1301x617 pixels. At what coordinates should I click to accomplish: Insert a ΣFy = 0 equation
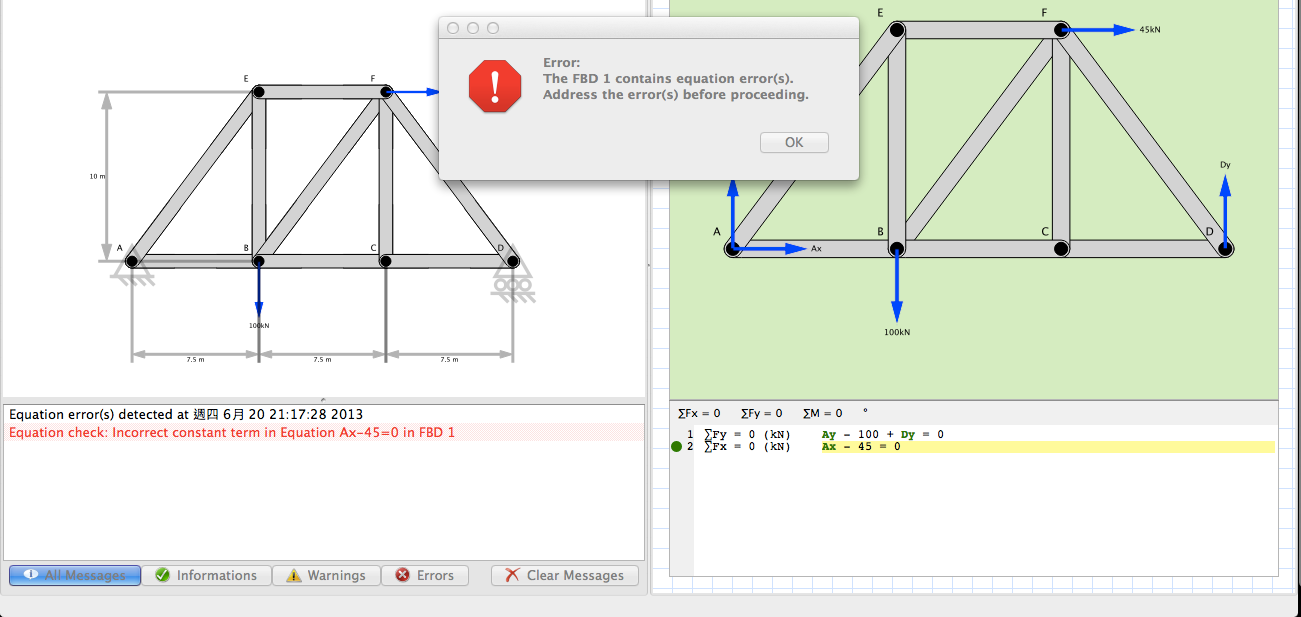(761, 413)
